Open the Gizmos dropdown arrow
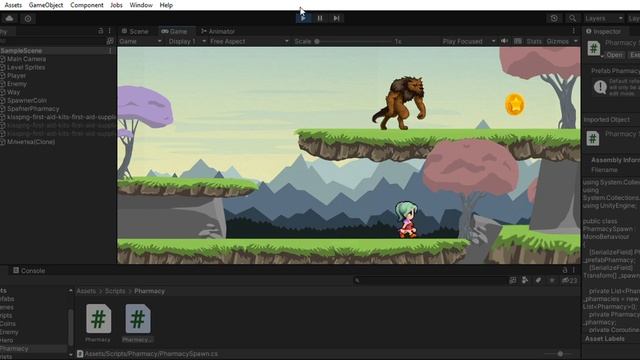Image resolution: width=640 pixels, height=360 pixels. pyautogui.click(x=576, y=41)
